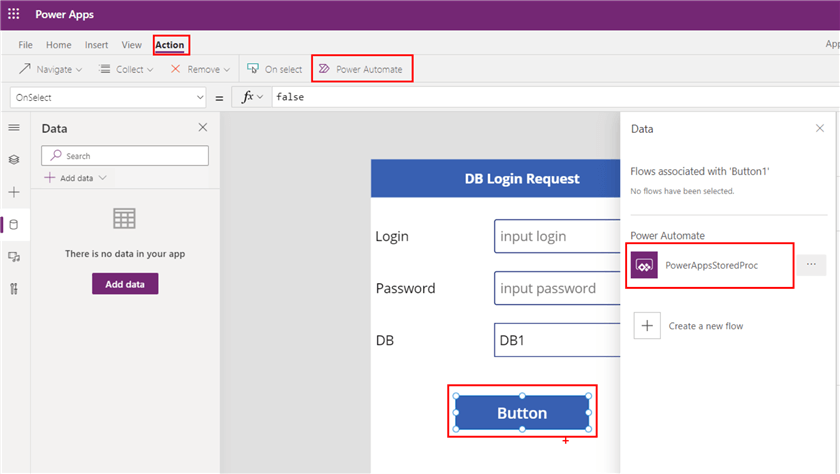Expand the Remove dropdown chevron
The width and height of the screenshot is (840, 474).
tap(227, 70)
